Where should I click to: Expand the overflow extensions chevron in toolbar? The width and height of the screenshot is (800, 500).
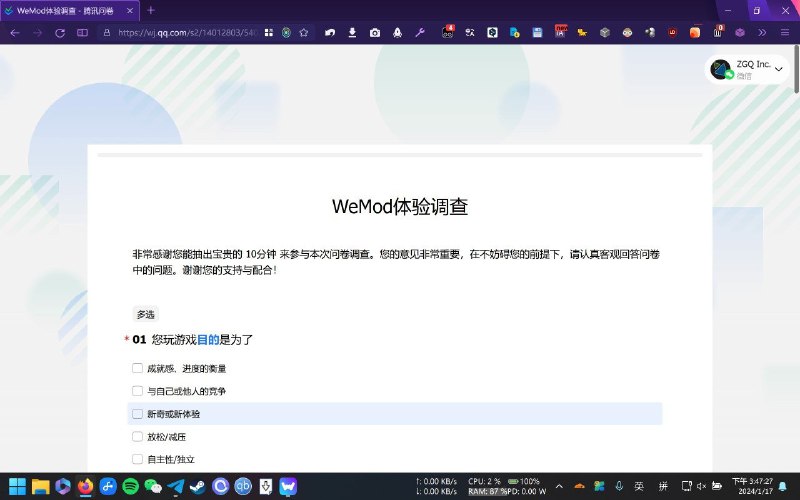click(763, 32)
